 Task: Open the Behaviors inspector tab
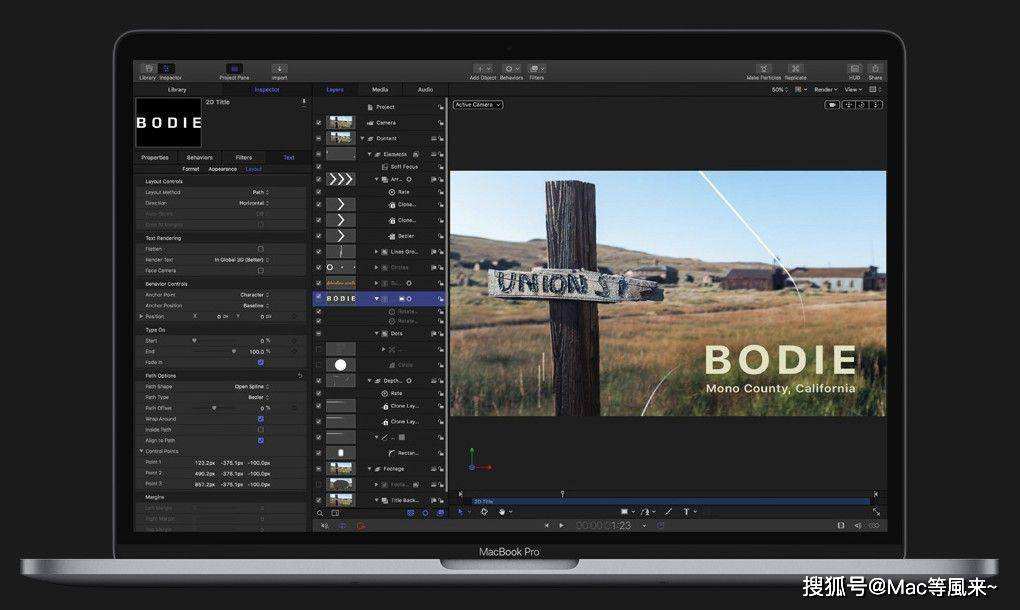(x=200, y=157)
